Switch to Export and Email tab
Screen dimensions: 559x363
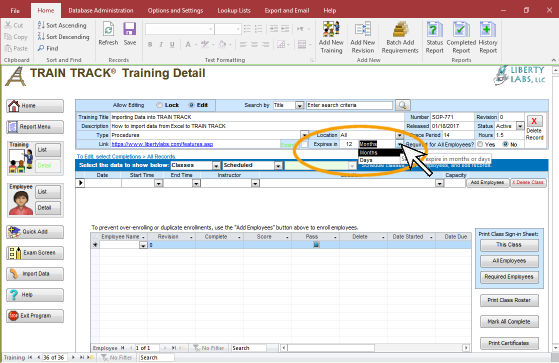click(287, 11)
